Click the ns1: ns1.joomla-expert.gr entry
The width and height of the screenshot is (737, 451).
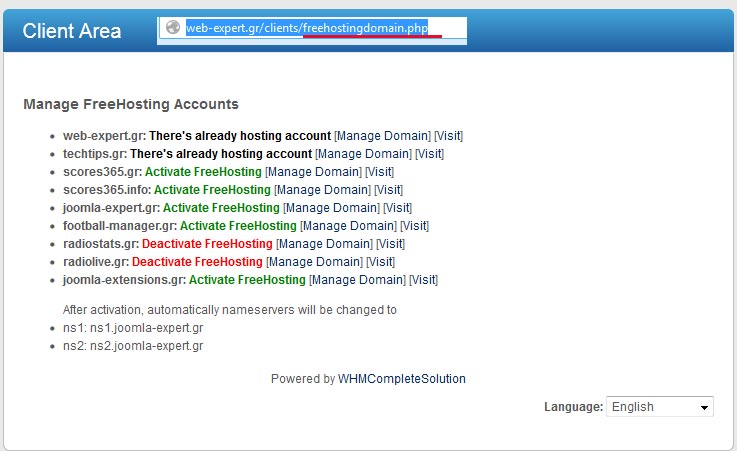coord(133,328)
